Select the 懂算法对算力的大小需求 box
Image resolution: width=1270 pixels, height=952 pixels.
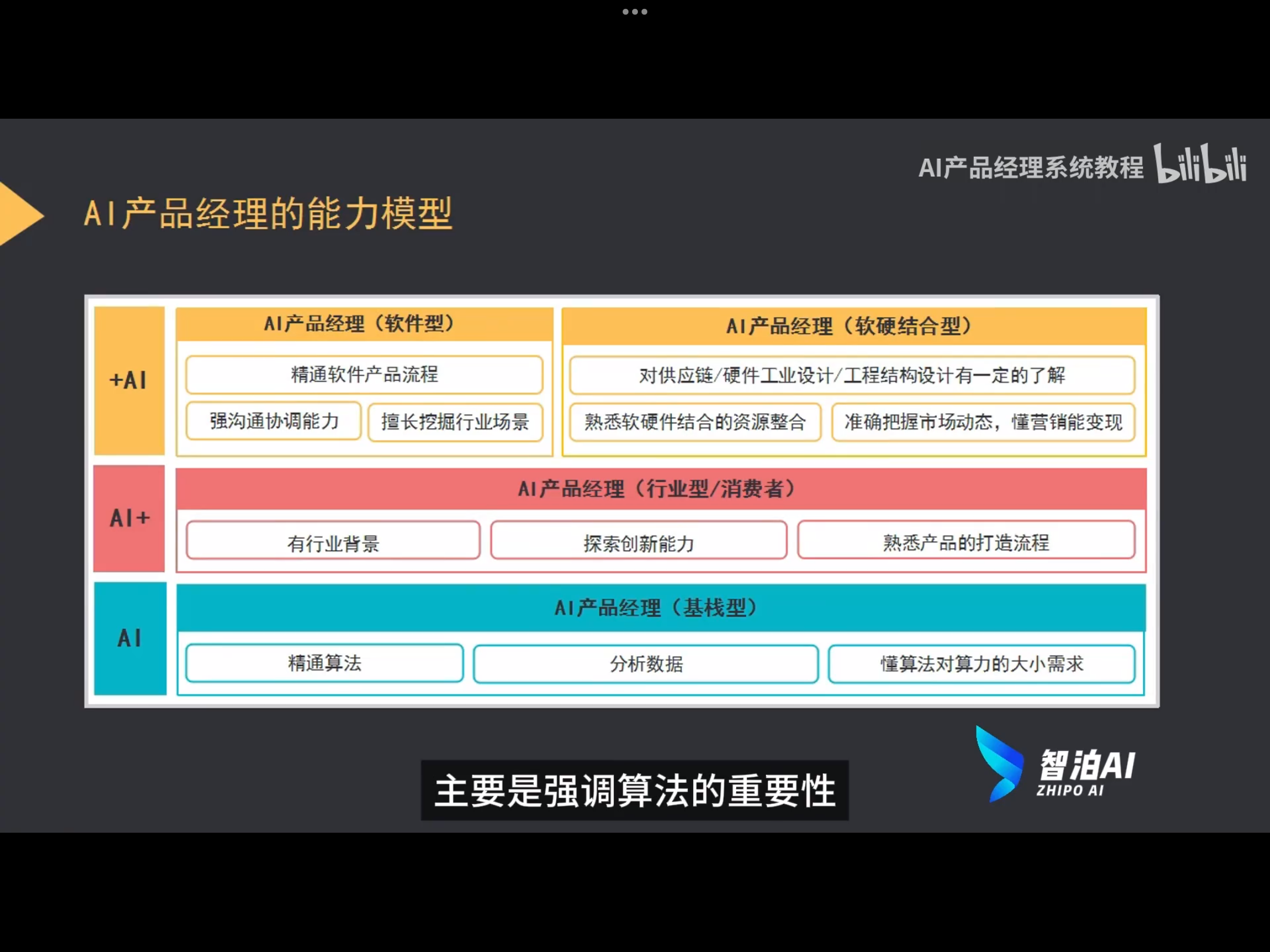click(981, 664)
